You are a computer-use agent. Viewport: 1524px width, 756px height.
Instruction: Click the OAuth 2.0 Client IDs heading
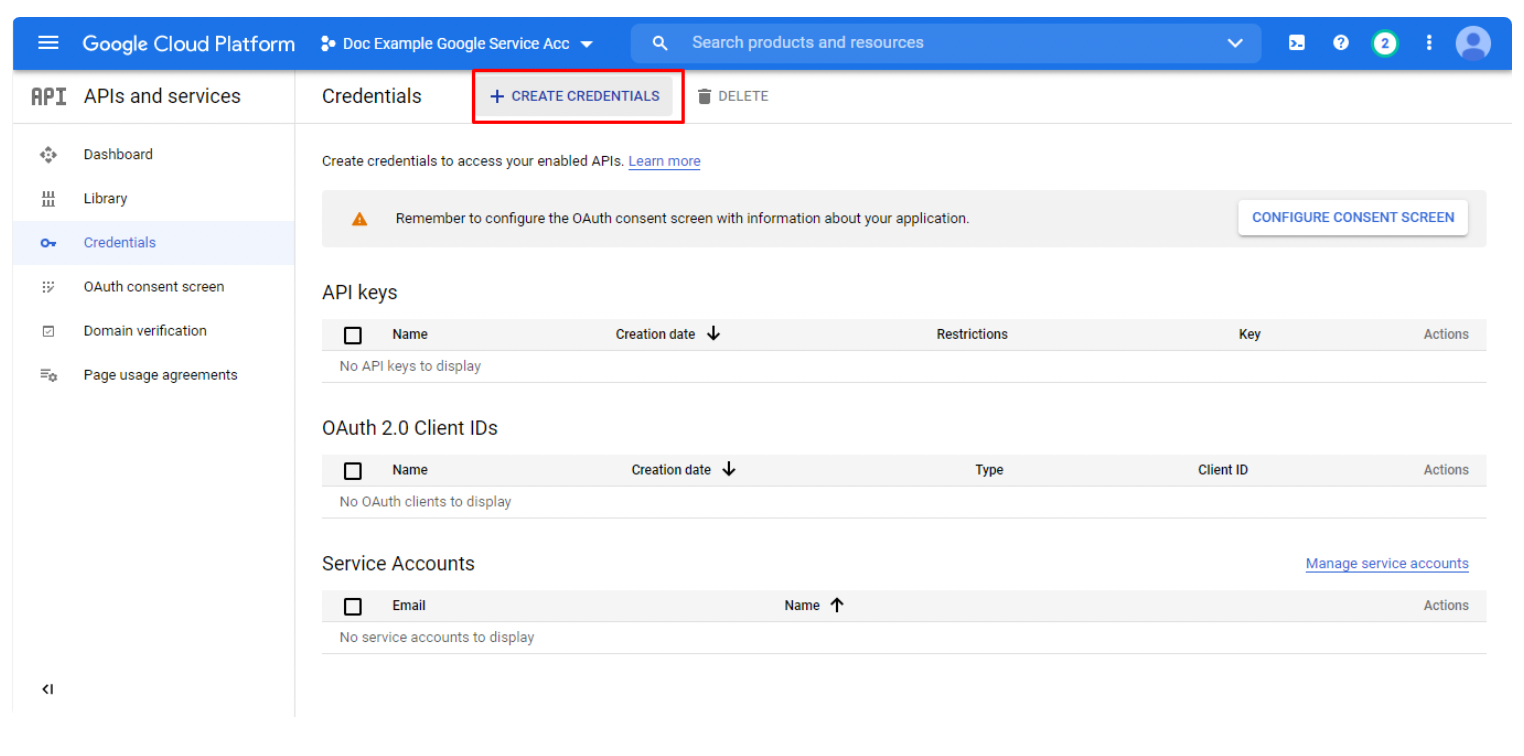pos(410,428)
